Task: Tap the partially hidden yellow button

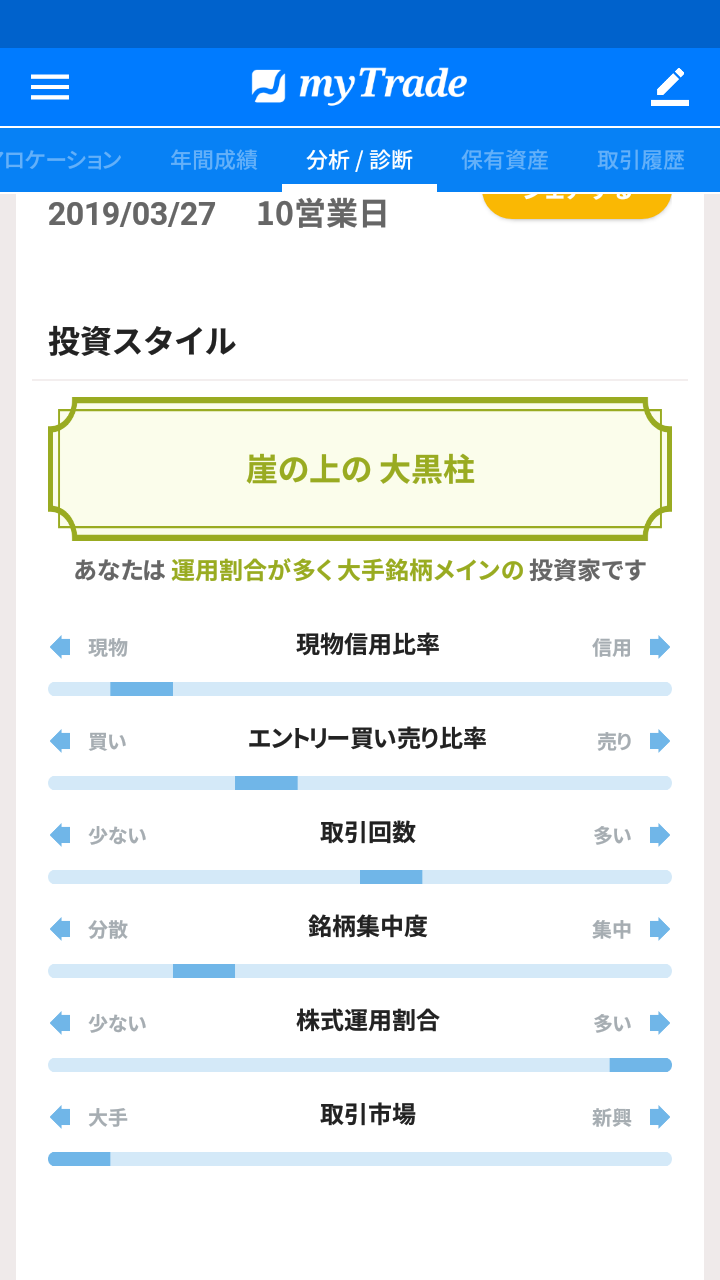Action: pos(576,203)
